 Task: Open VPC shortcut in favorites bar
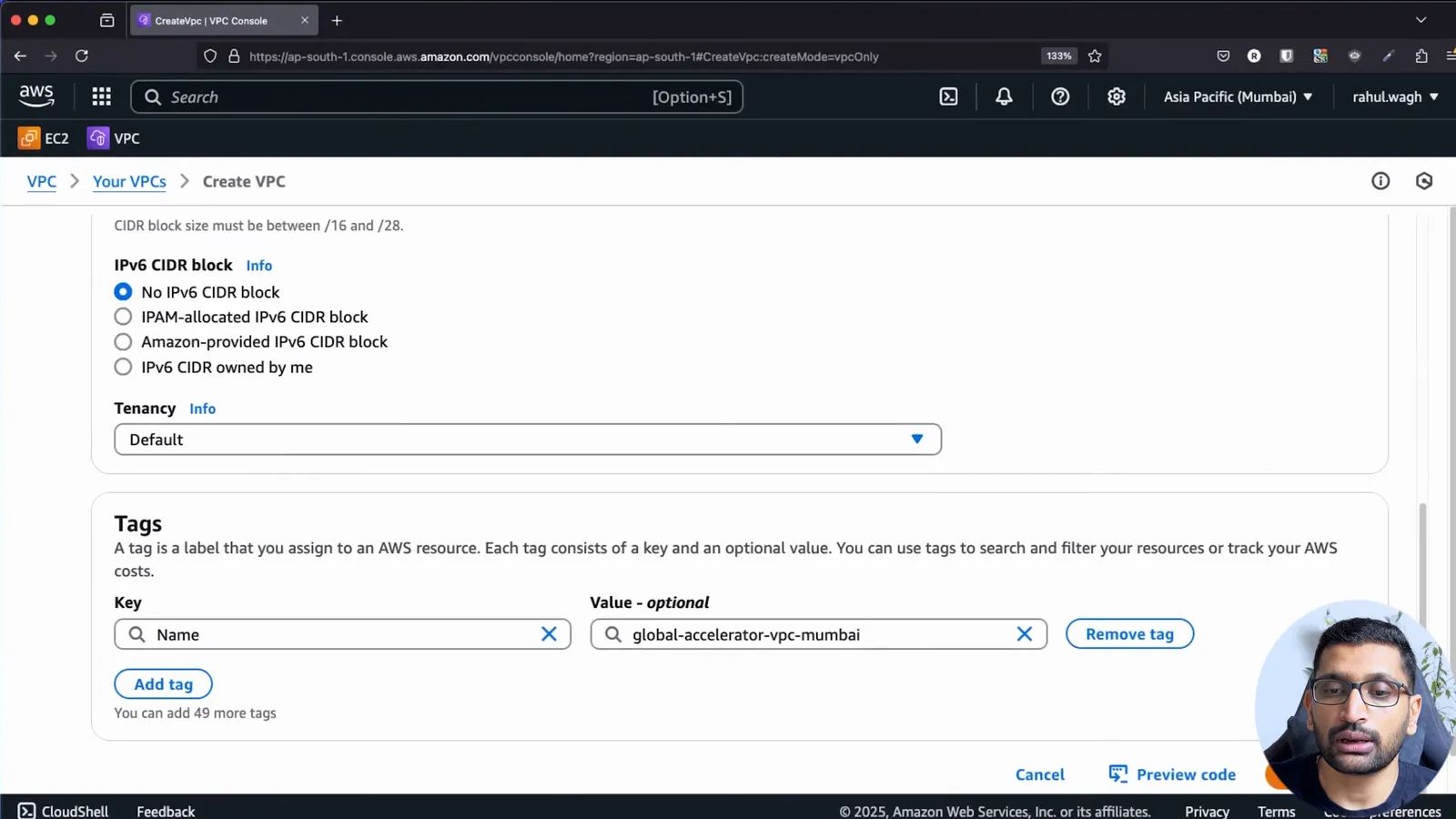click(114, 138)
